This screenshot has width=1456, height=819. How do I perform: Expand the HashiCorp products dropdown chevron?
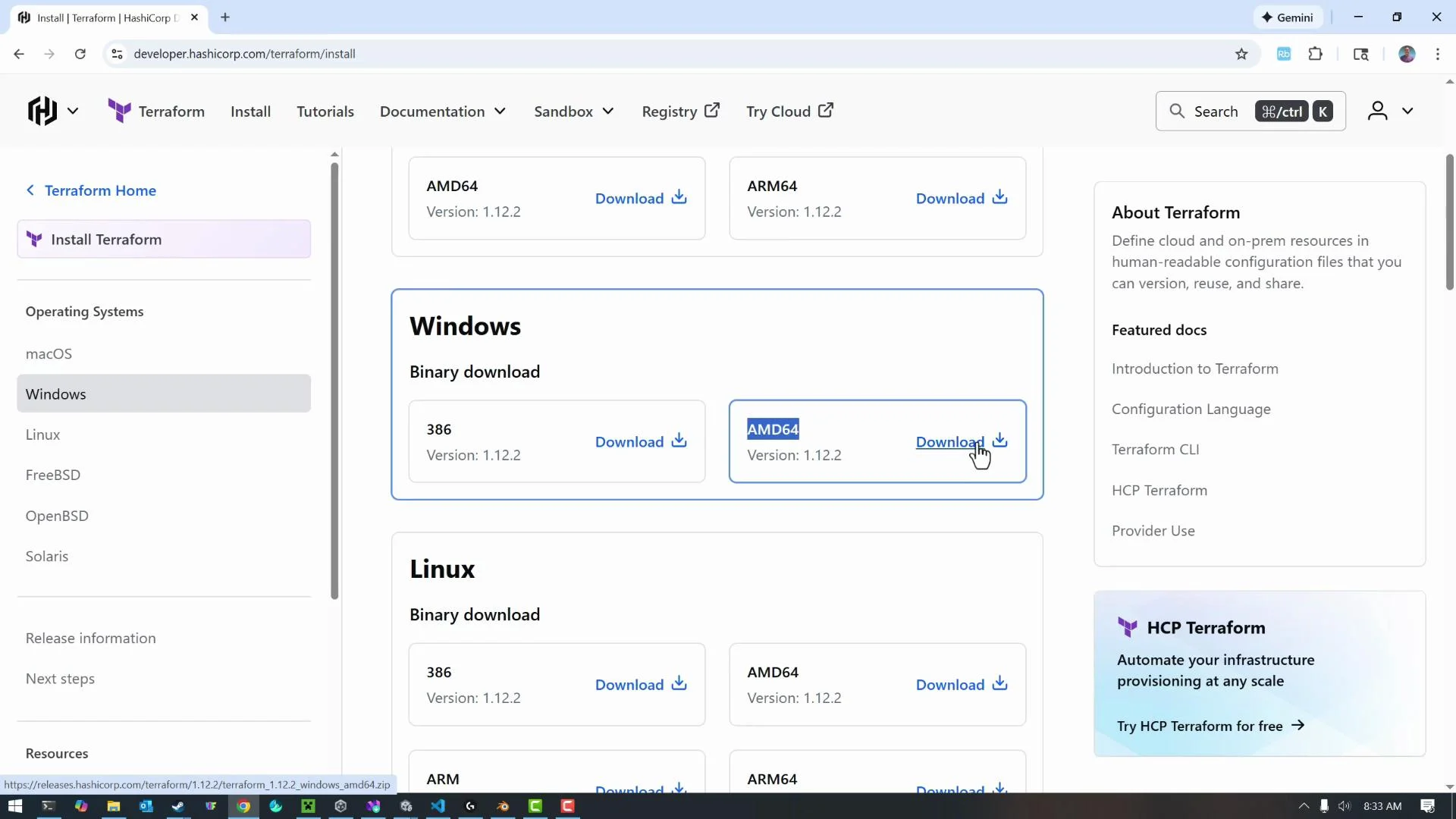pos(73,111)
